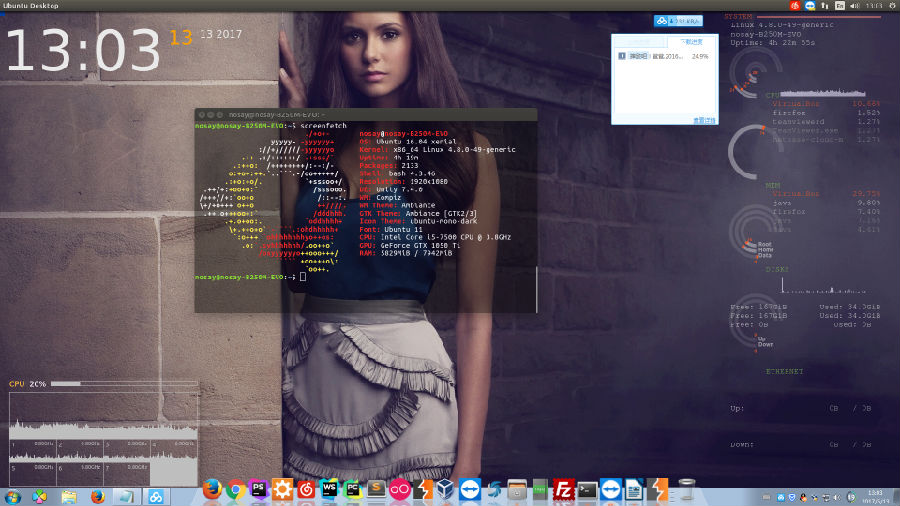Image resolution: width=900 pixels, height=506 pixels.
Task: Select the 下载进度 tab in cloud widget
Action: pyautogui.click(x=692, y=42)
